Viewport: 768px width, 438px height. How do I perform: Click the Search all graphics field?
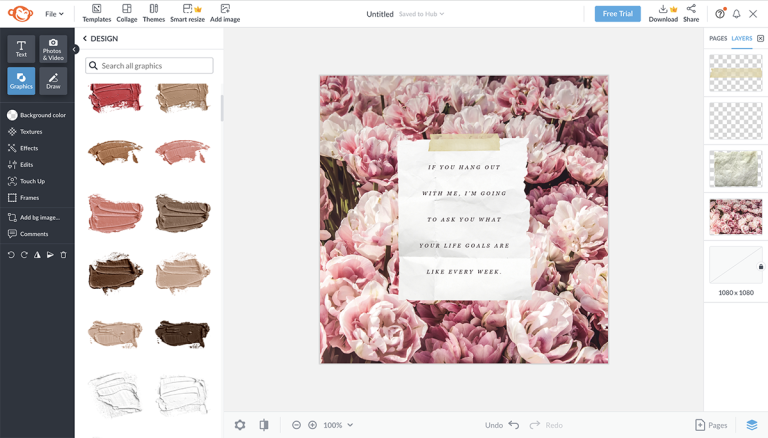(x=150, y=66)
